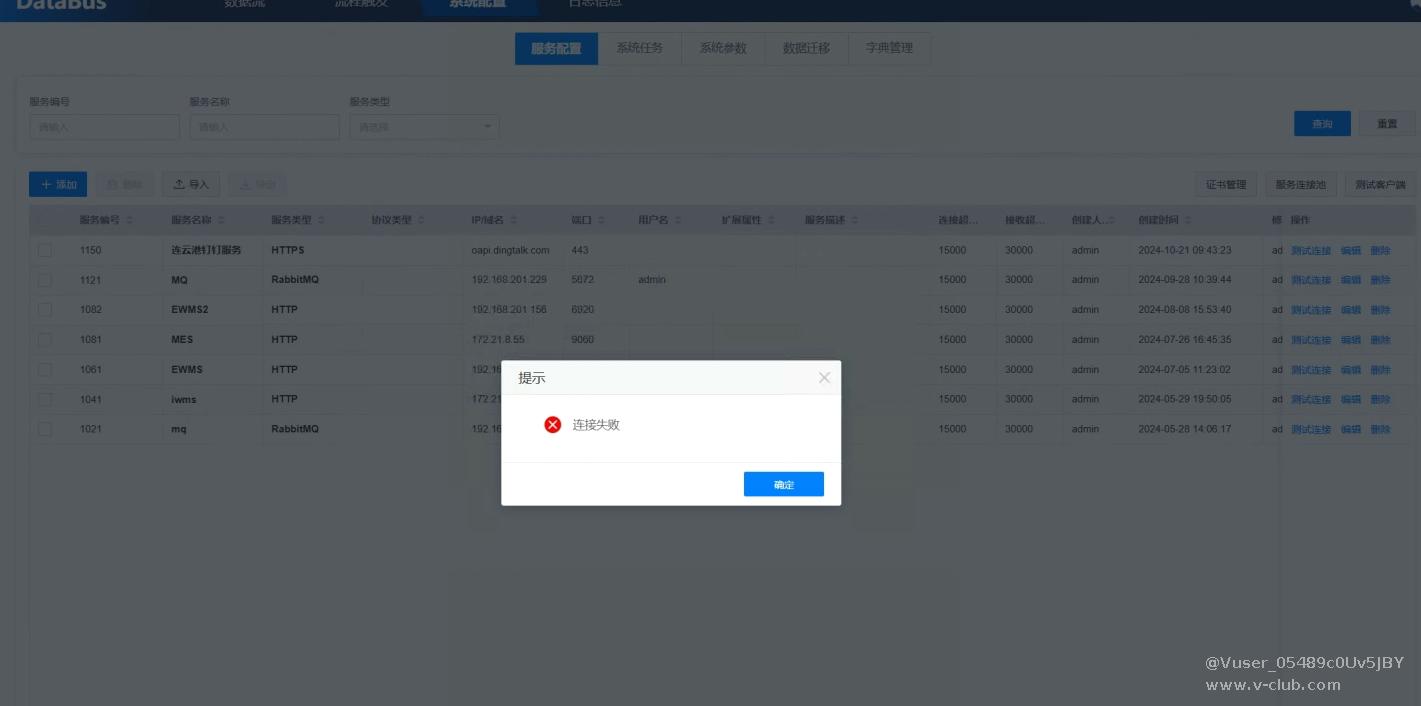Open 服务连接池 connection pool
This screenshot has width=1421, height=706.
(x=1300, y=185)
